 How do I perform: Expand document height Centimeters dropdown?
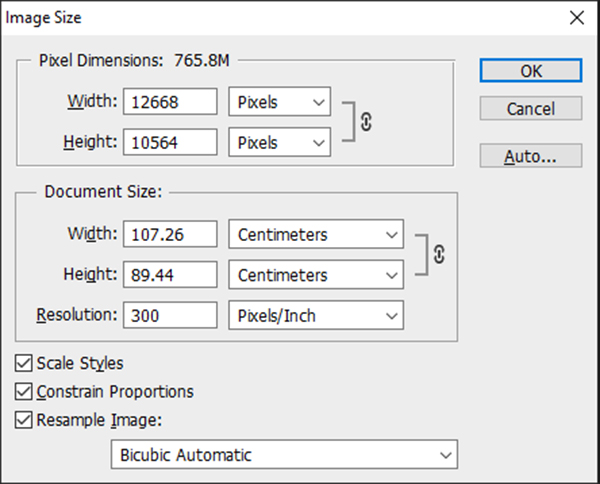(316, 275)
